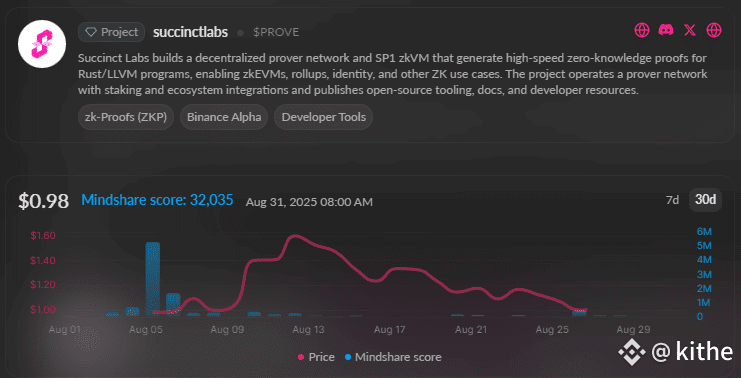Click the succinctlabs project name
The width and height of the screenshot is (741, 378).
click(190, 32)
